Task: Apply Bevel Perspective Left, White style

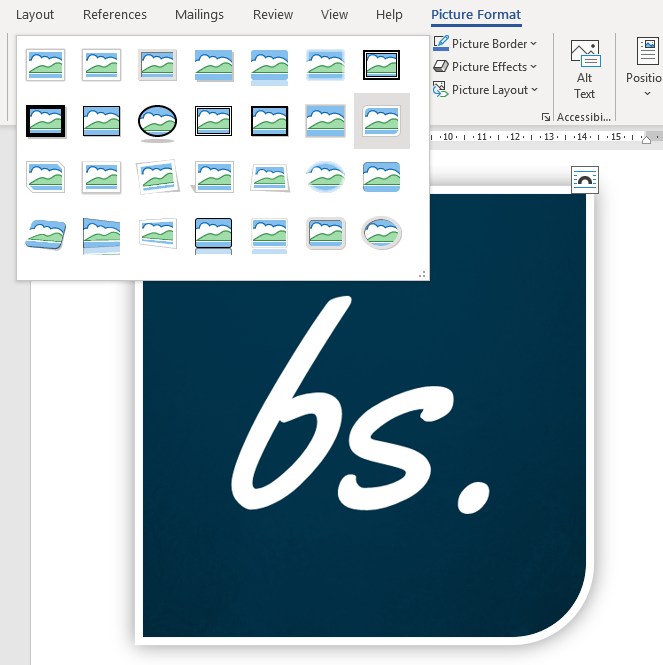Action: [x=157, y=233]
